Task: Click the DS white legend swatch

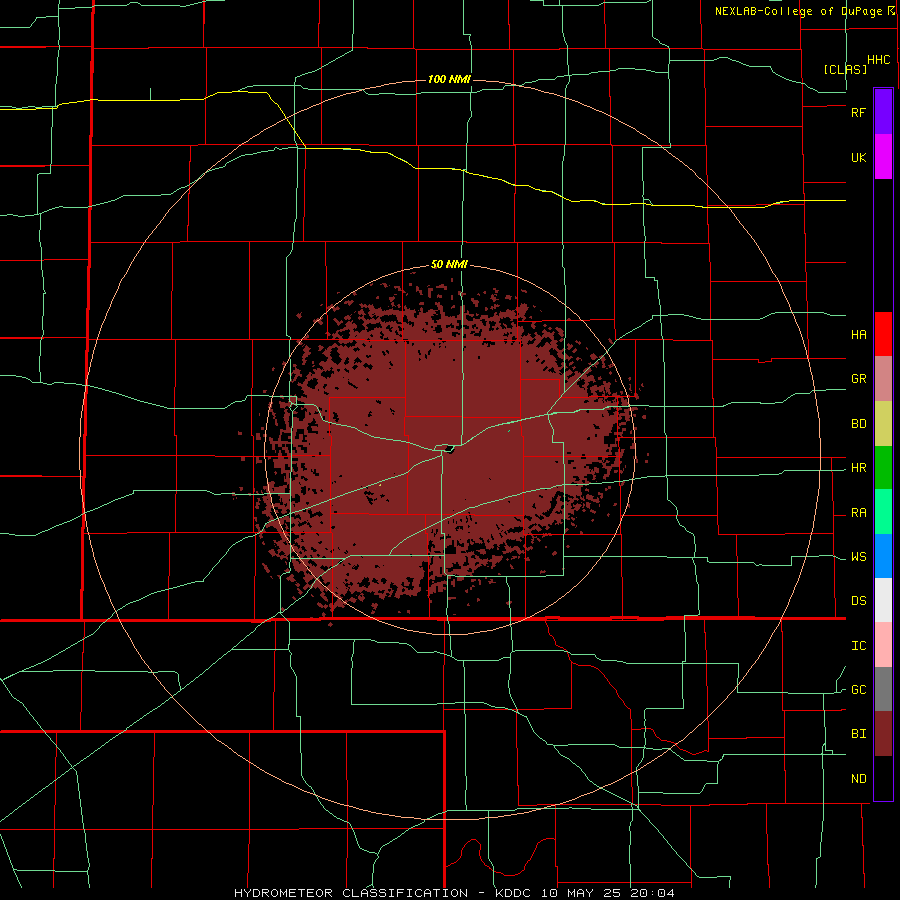Action: [x=883, y=600]
